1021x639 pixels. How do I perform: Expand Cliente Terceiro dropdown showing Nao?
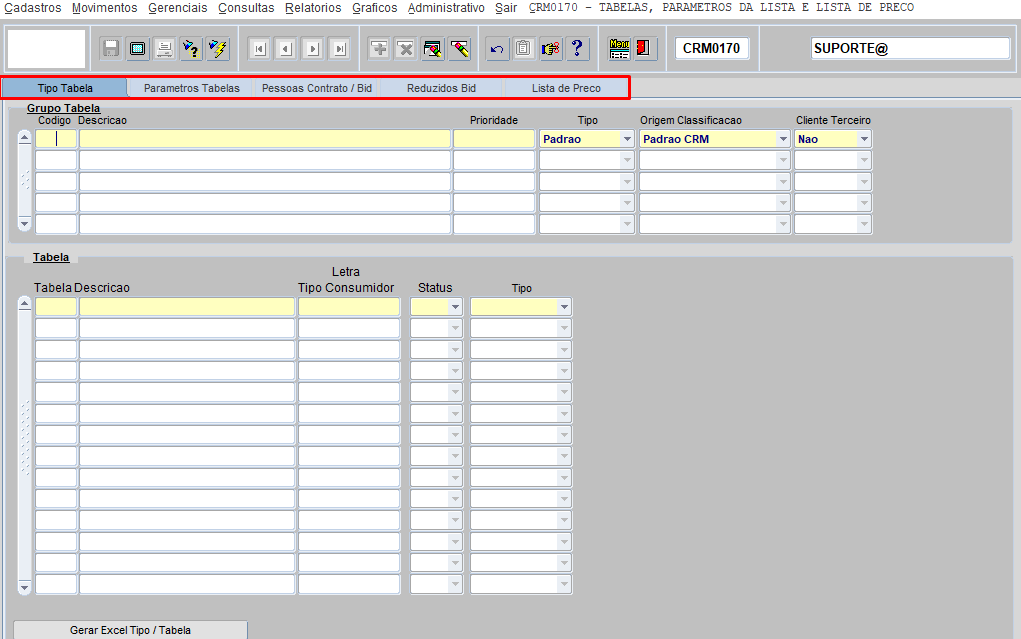coord(864,139)
